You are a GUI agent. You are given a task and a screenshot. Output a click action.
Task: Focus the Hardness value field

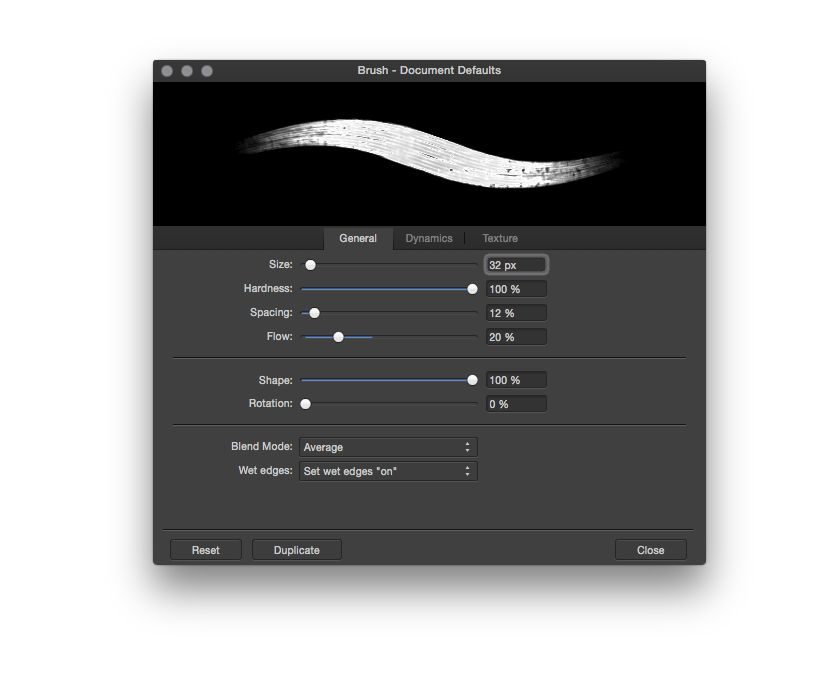pos(516,289)
